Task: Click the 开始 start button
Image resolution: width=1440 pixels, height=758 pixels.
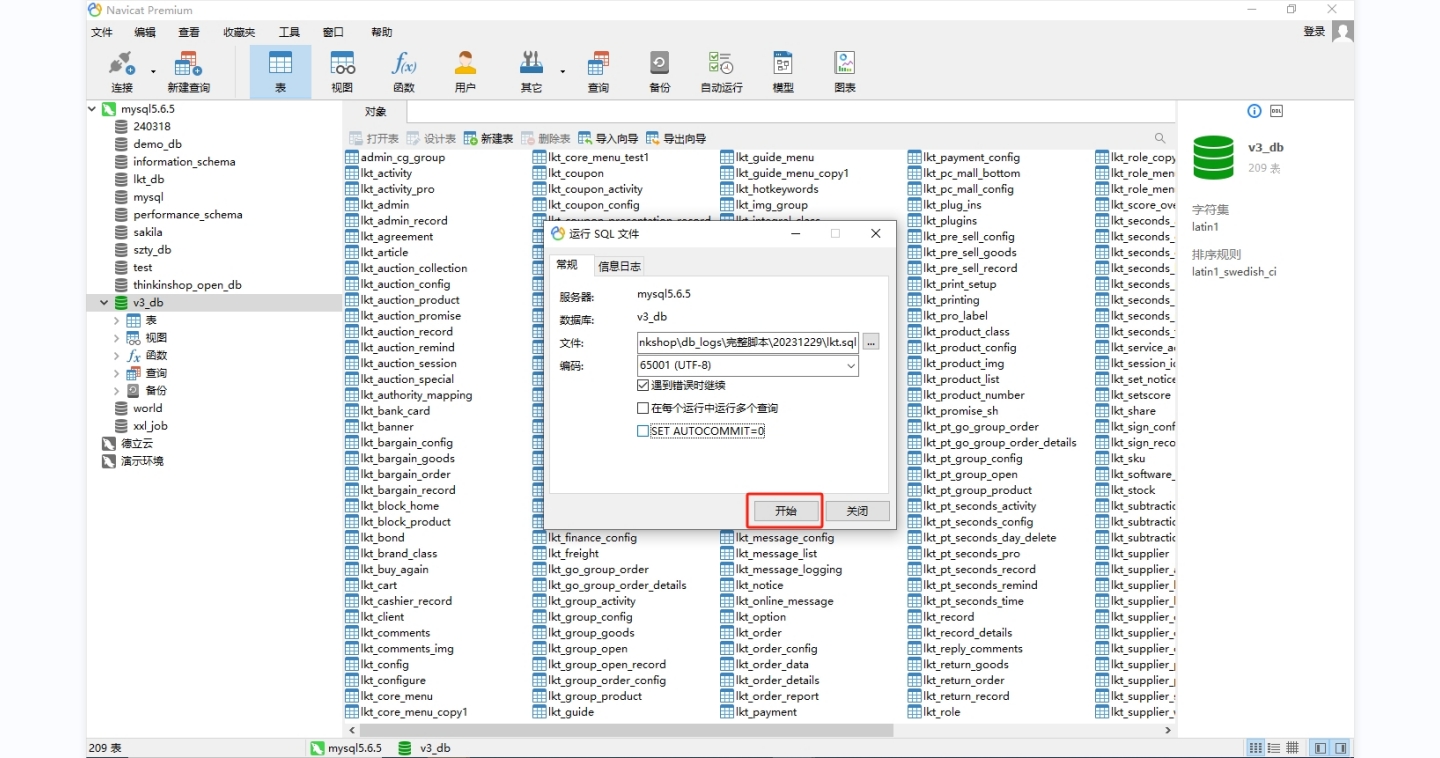Action: point(786,511)
